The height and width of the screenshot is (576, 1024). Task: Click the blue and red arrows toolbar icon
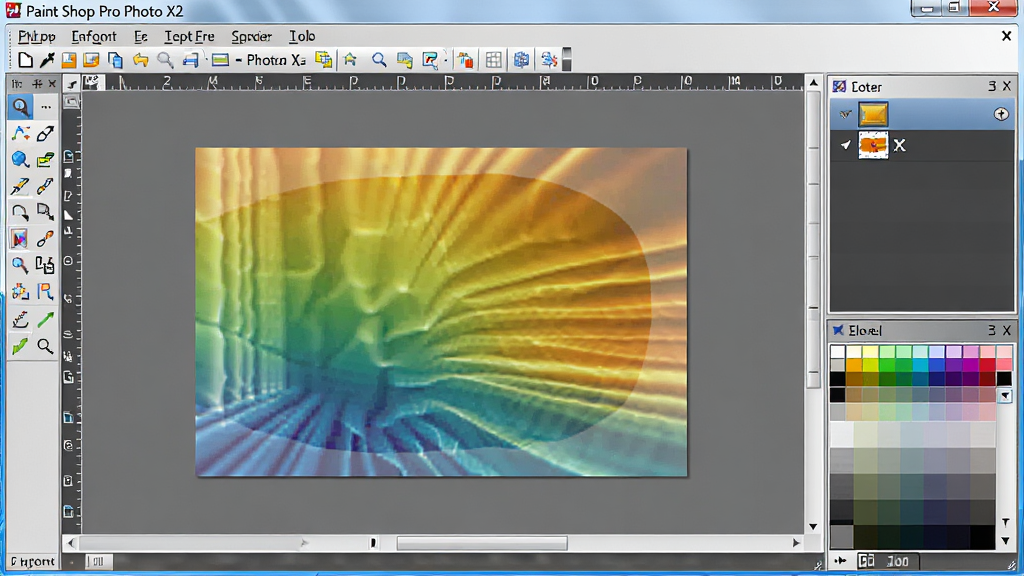[549, 60]
